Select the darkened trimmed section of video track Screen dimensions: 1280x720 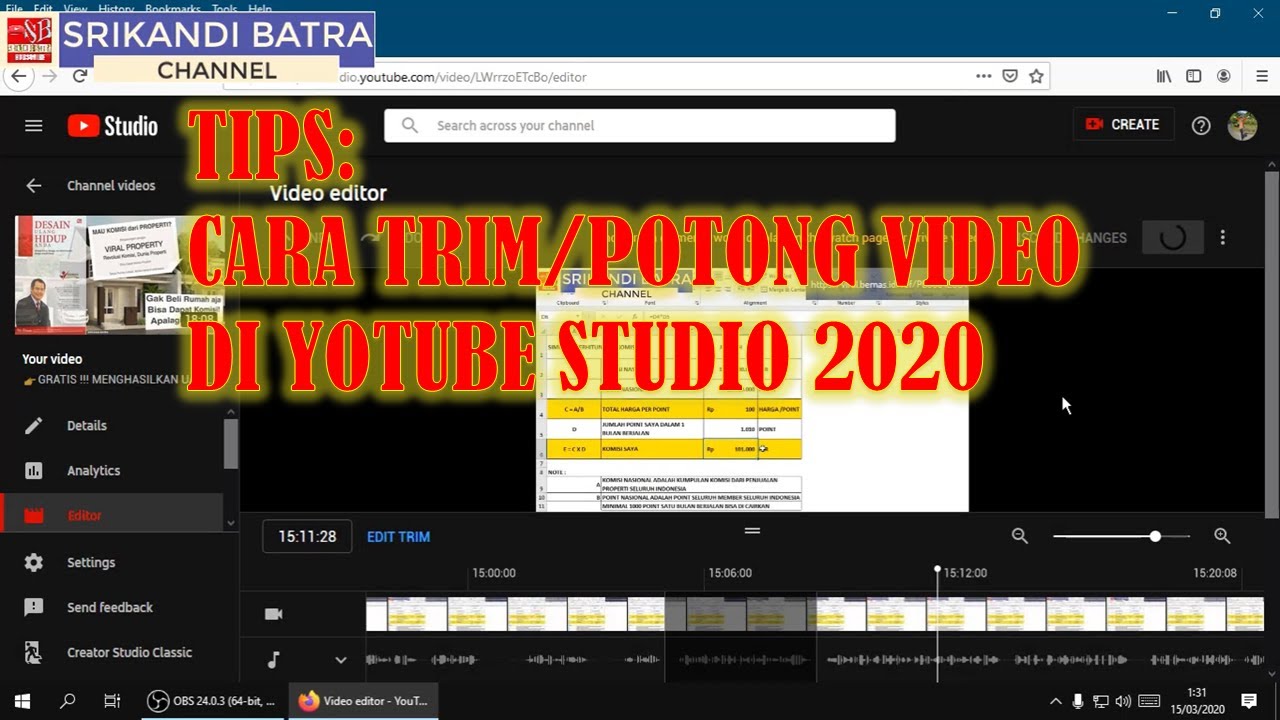740,614
